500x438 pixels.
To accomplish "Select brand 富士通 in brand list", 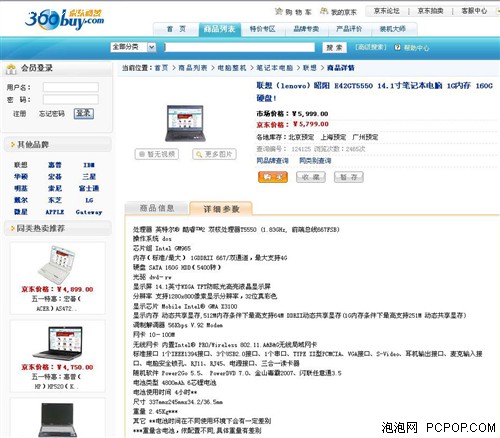I will tap(89, 188).
